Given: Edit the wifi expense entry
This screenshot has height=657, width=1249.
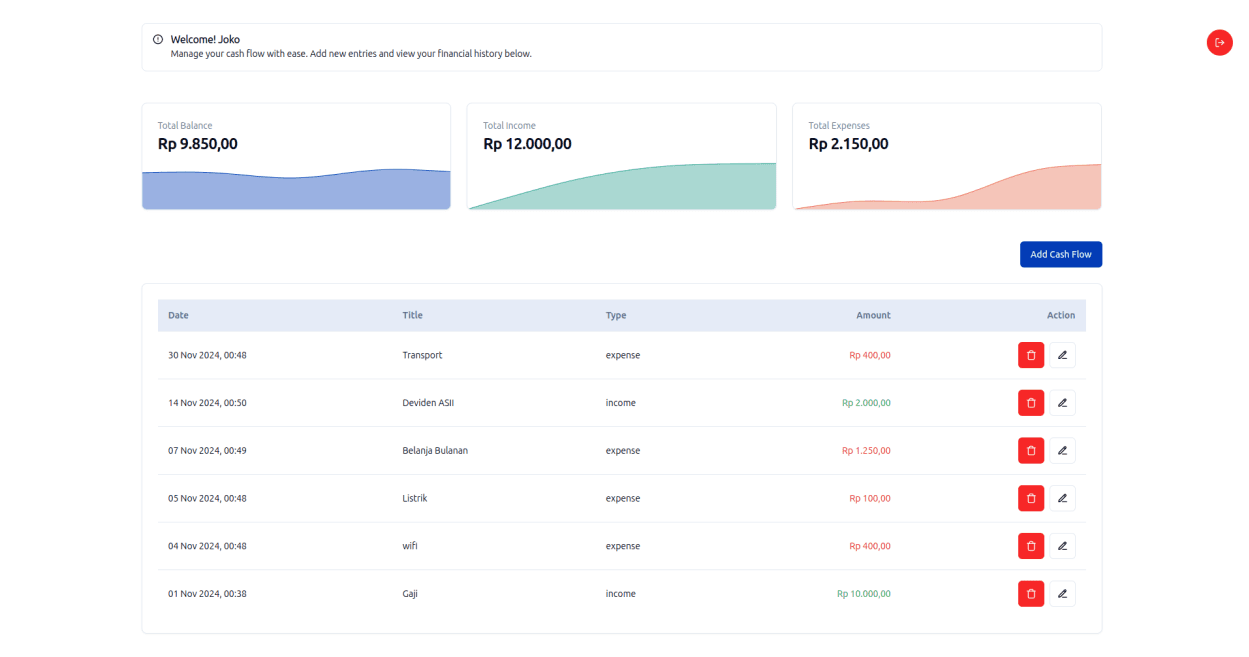Looking at the screenshot, I should (x=1062, y=546).
